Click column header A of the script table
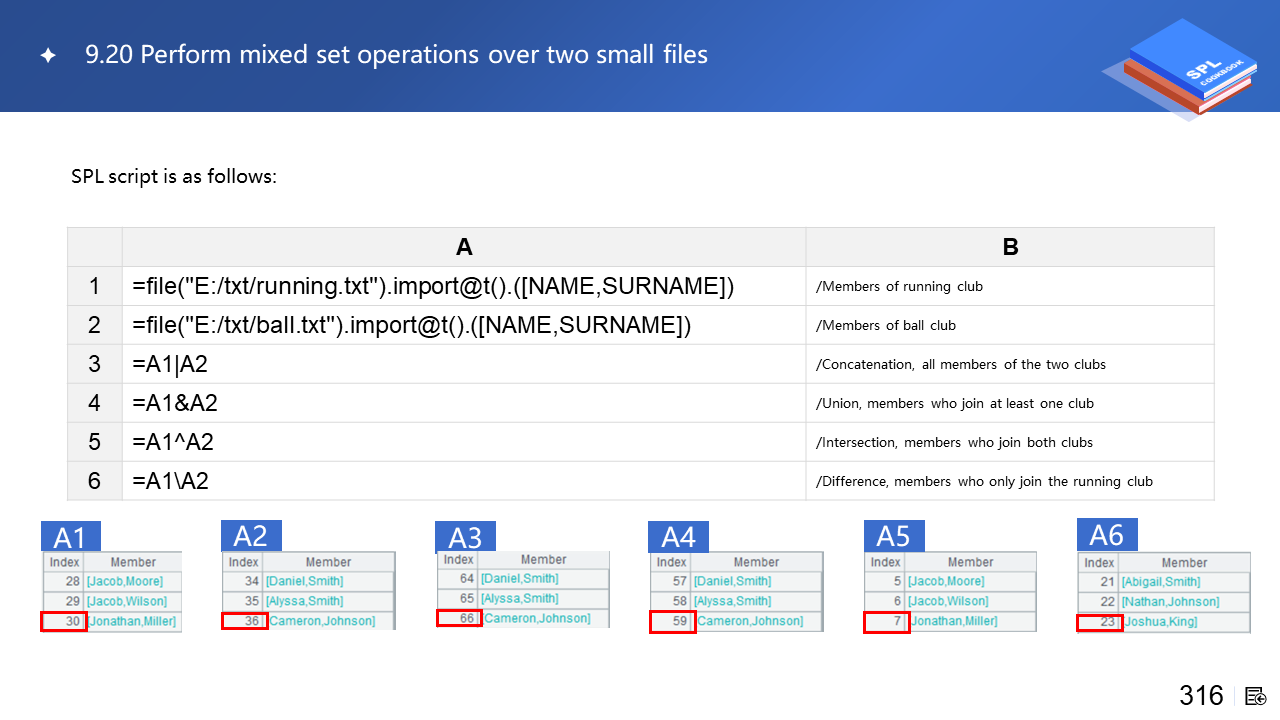The image size is (1280, 720). [x=464, y=247]
